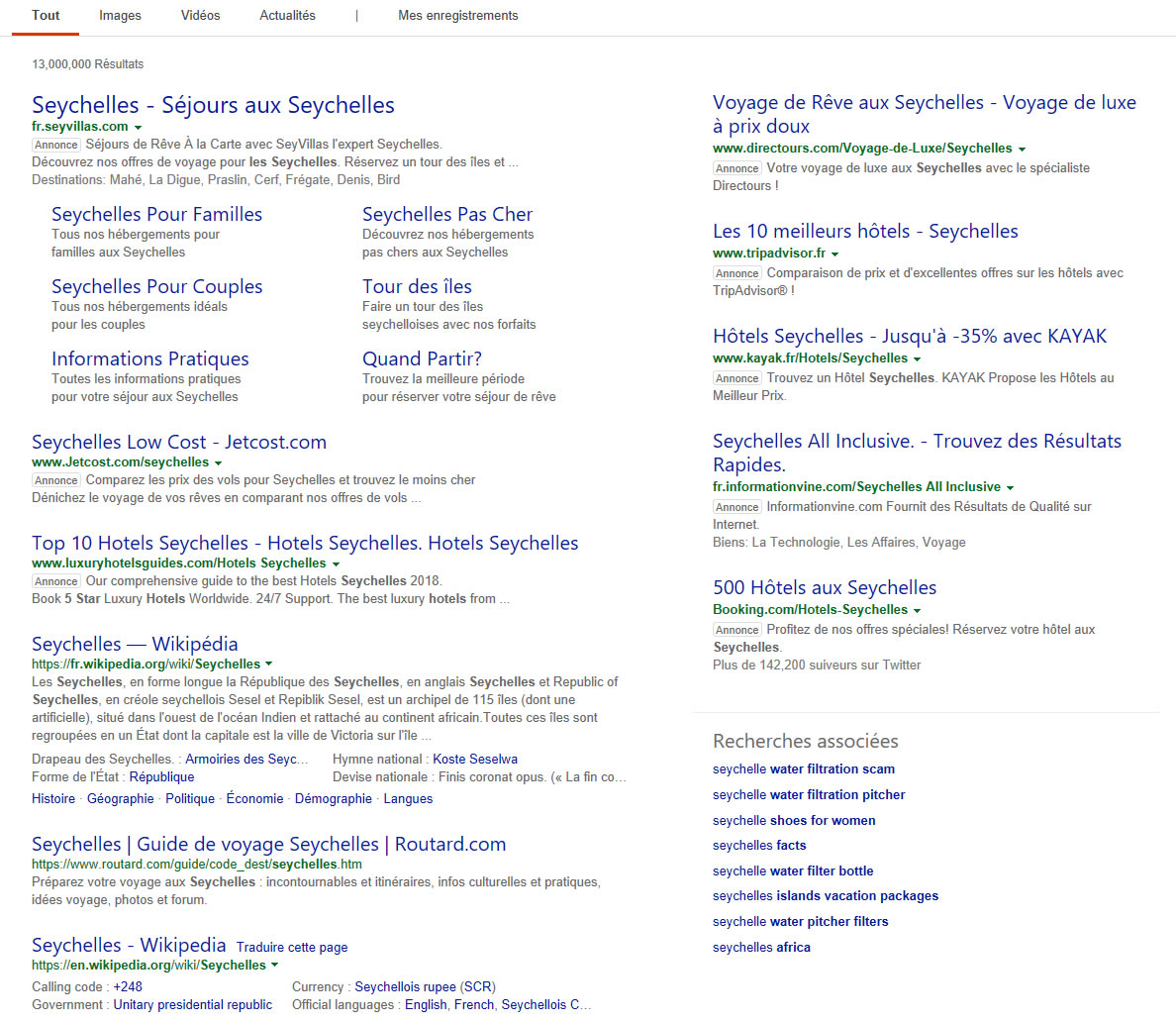The width and height of the screenshot is (1176, 1023).
Task: Select the Tout tab
Action: (x=45, y=16)
